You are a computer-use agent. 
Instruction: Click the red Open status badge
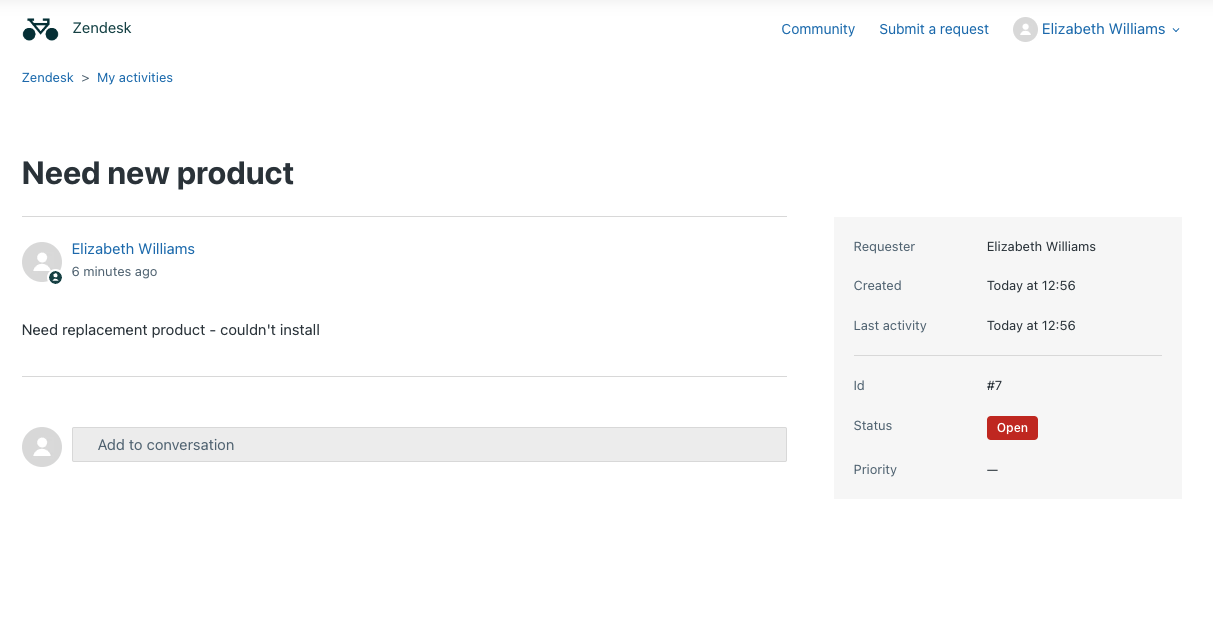coord(1012,428)
